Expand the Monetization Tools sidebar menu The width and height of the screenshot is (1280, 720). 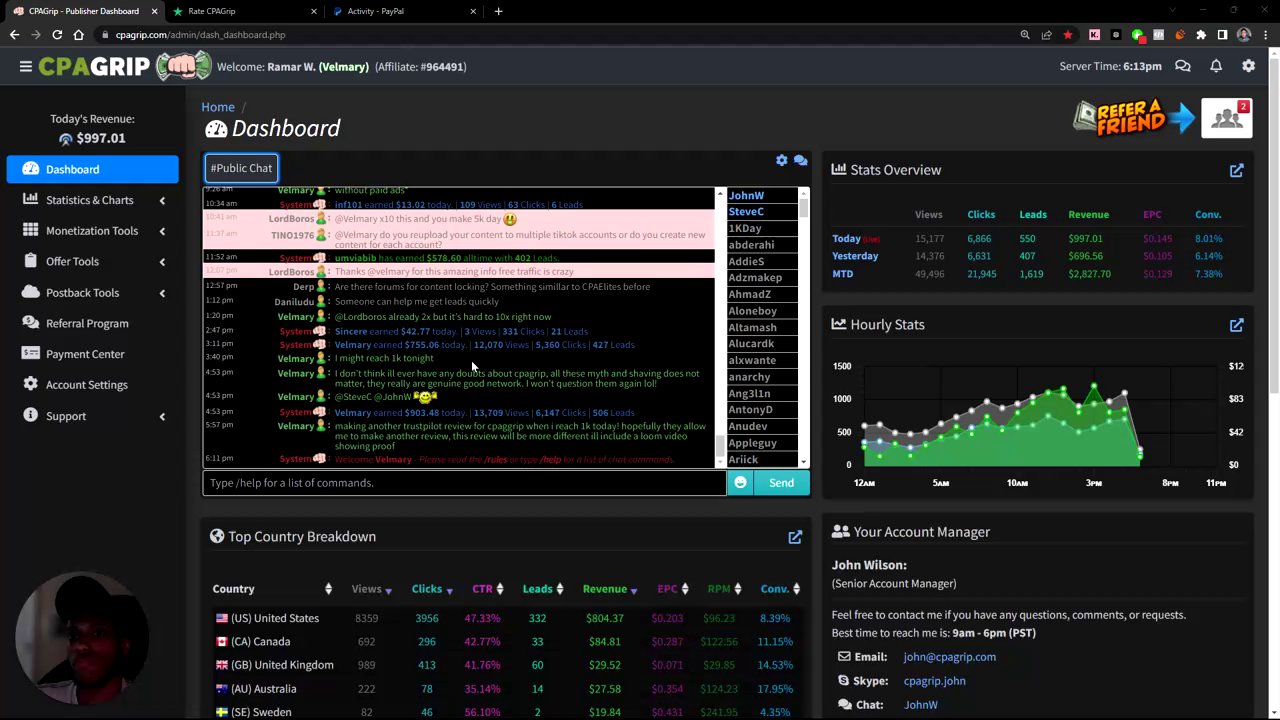tap(92, 231)
